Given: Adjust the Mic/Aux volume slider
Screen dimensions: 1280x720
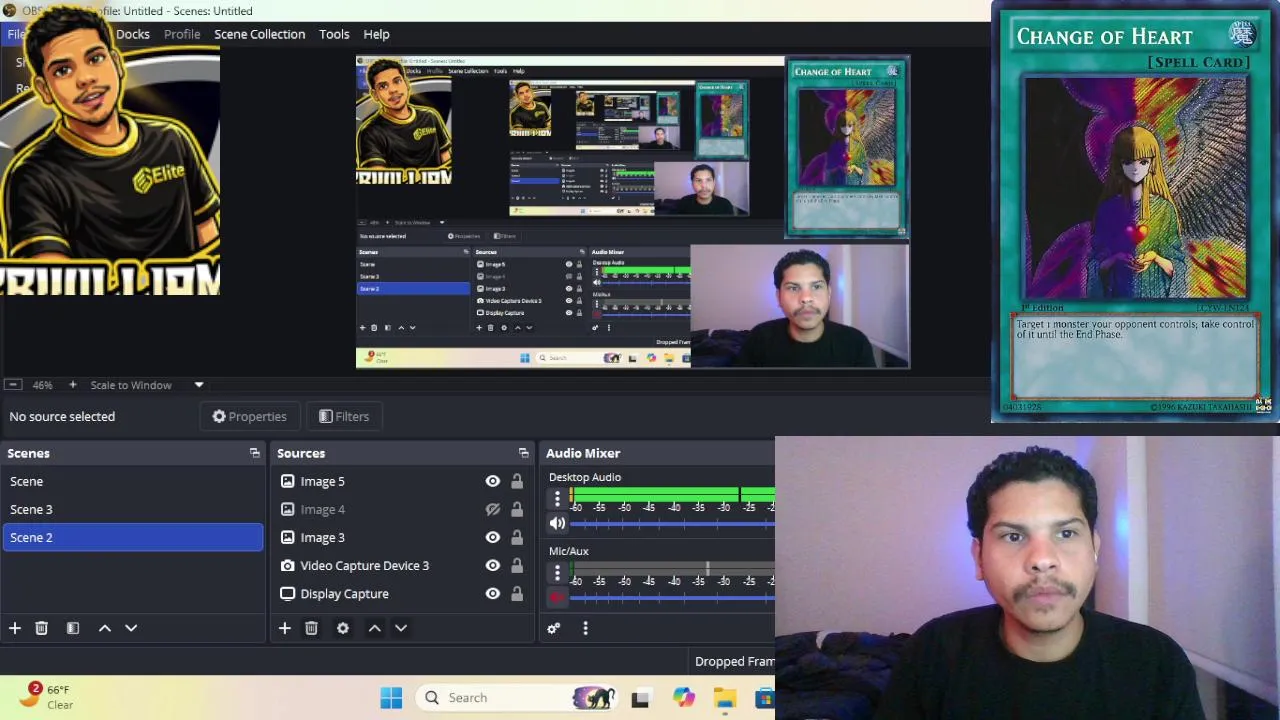Looking at the screenshot, I should click(672, 598).
